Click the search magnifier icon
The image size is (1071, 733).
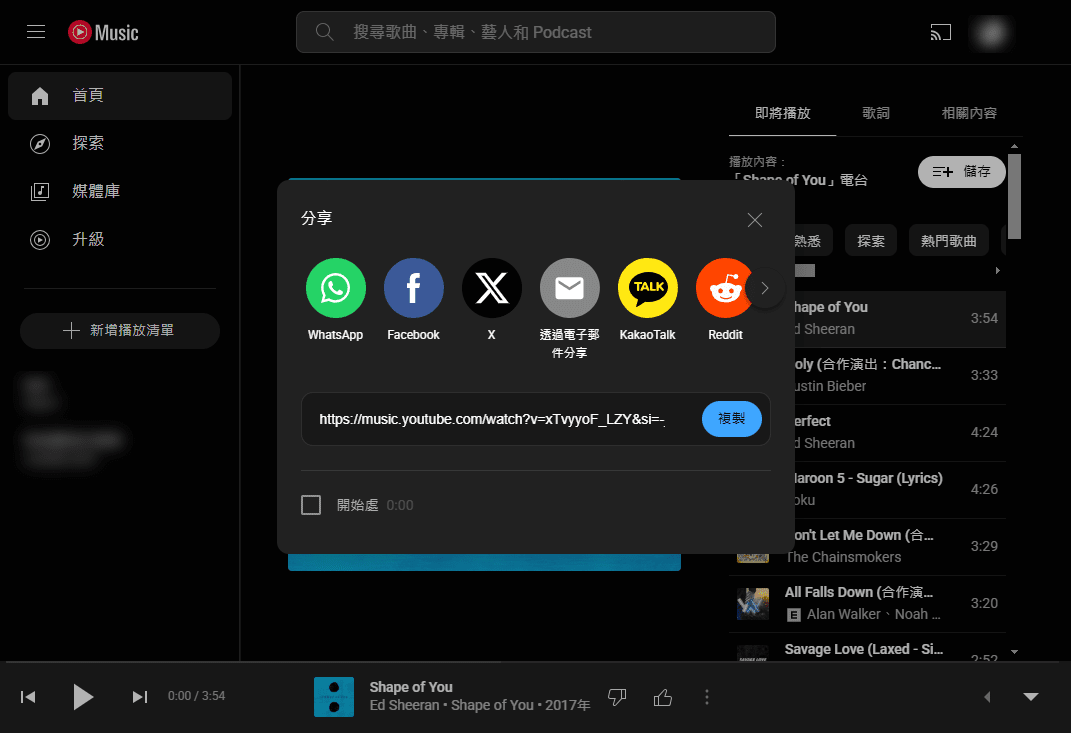(324, 32)
